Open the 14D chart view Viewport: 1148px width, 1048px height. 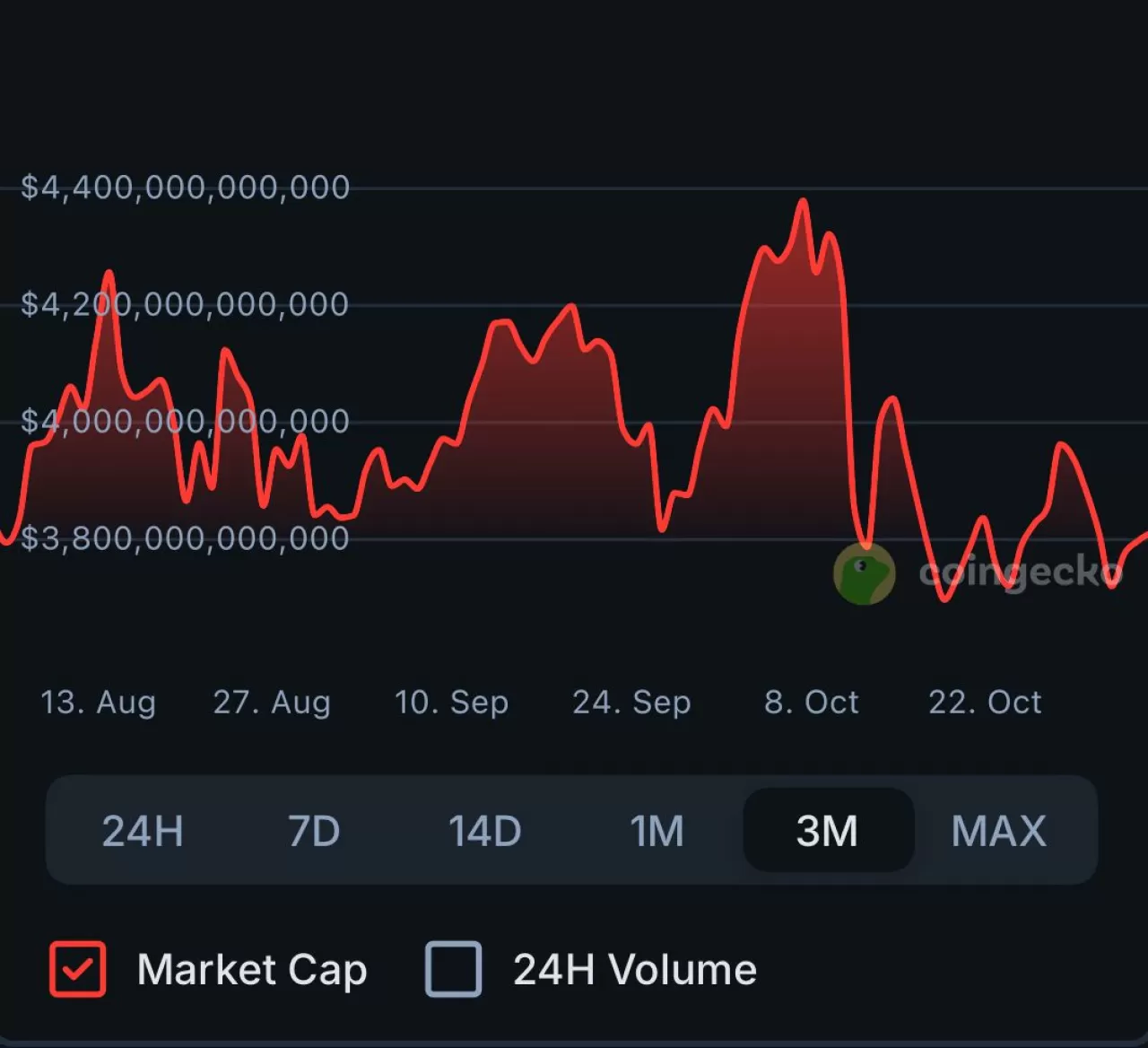(x=484, y=831)
